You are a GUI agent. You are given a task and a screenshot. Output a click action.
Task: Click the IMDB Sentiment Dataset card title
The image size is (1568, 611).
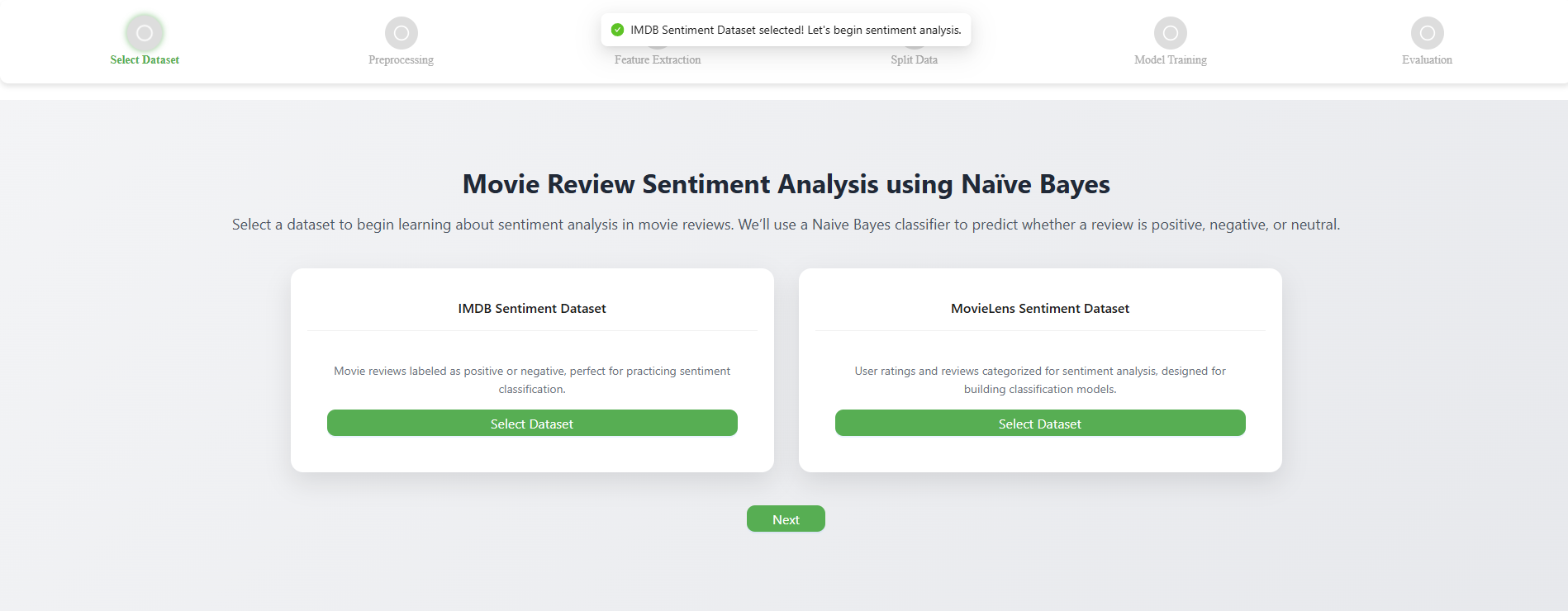click(x=532, y=308)
